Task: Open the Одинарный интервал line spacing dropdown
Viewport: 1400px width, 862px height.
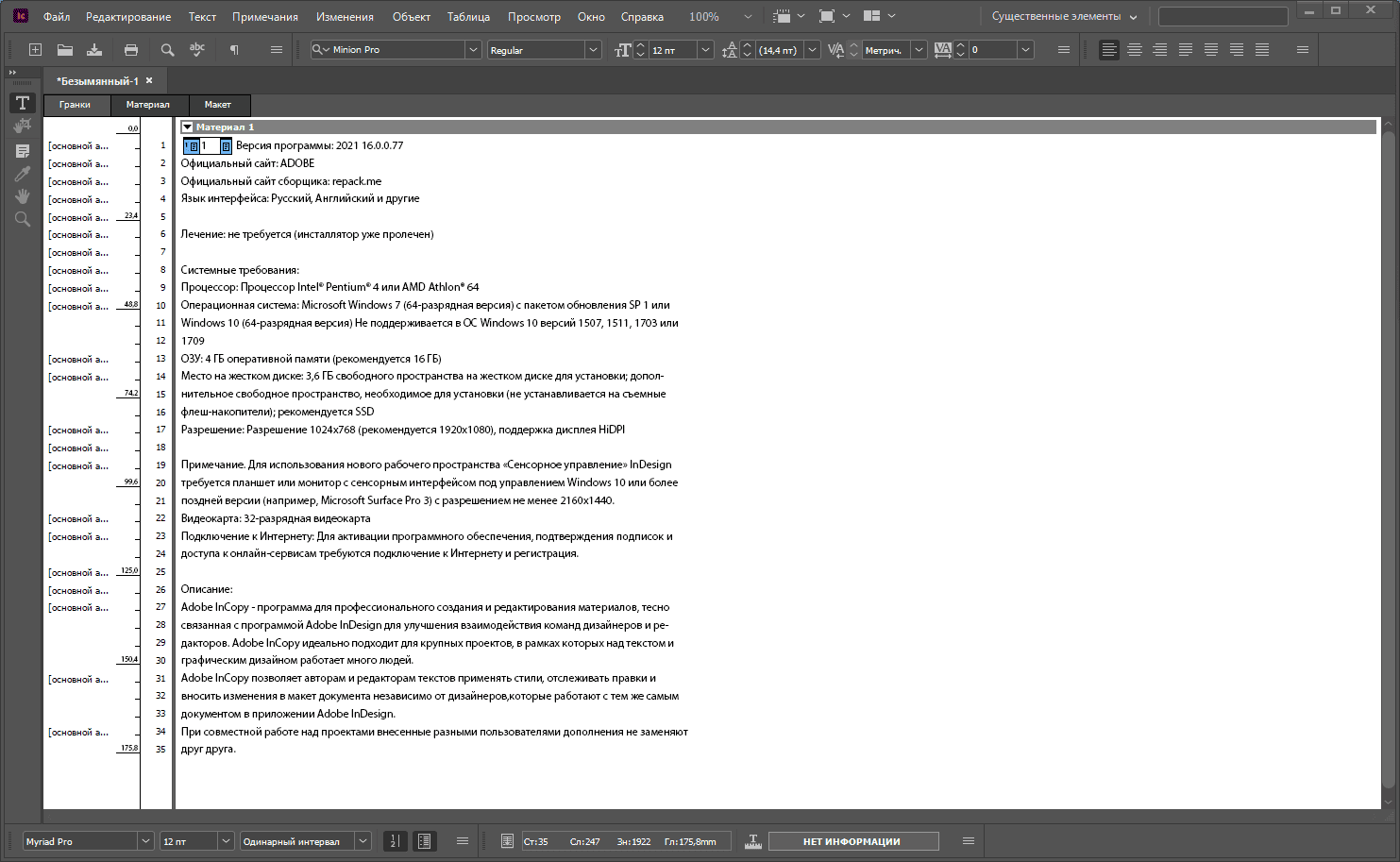Action: click(363, 841)
